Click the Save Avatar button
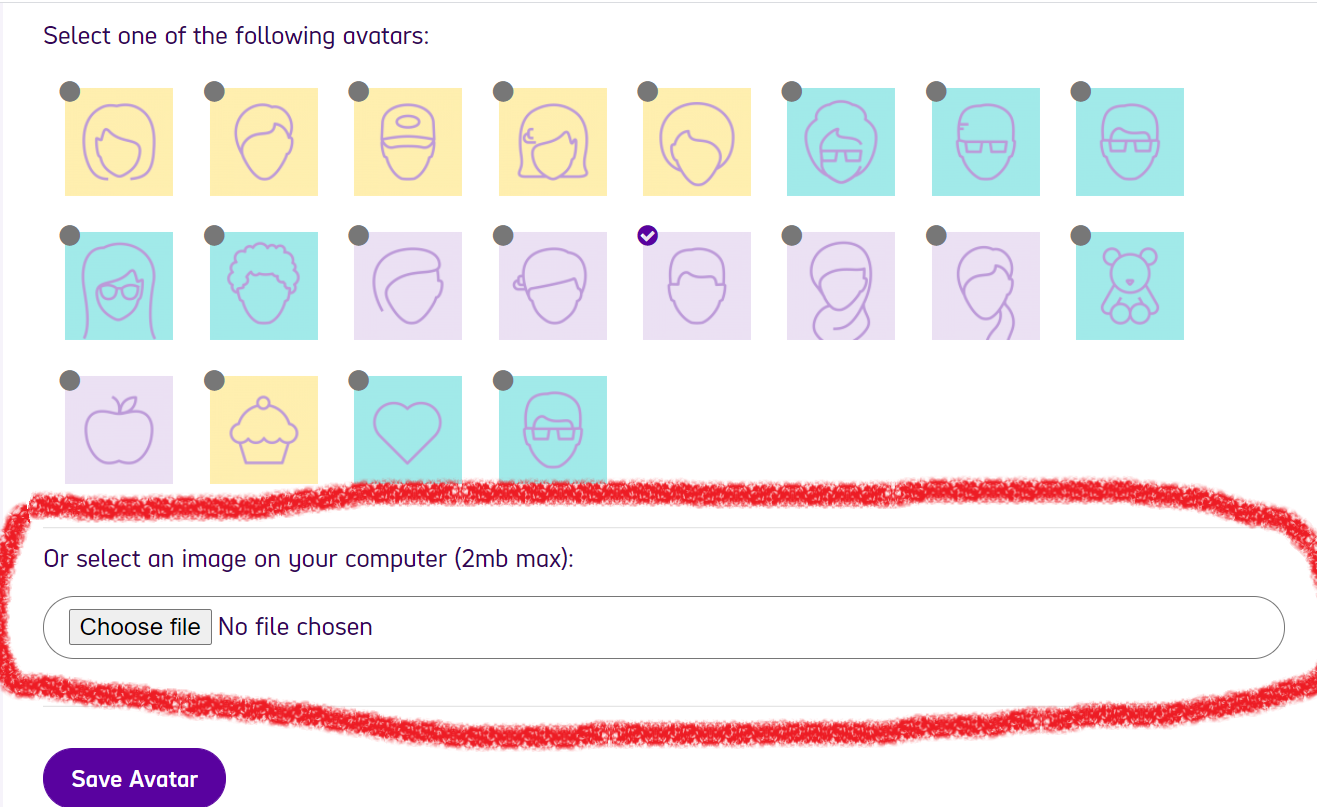The width and height of the screenshot is (1317, 807). [135, 779]
